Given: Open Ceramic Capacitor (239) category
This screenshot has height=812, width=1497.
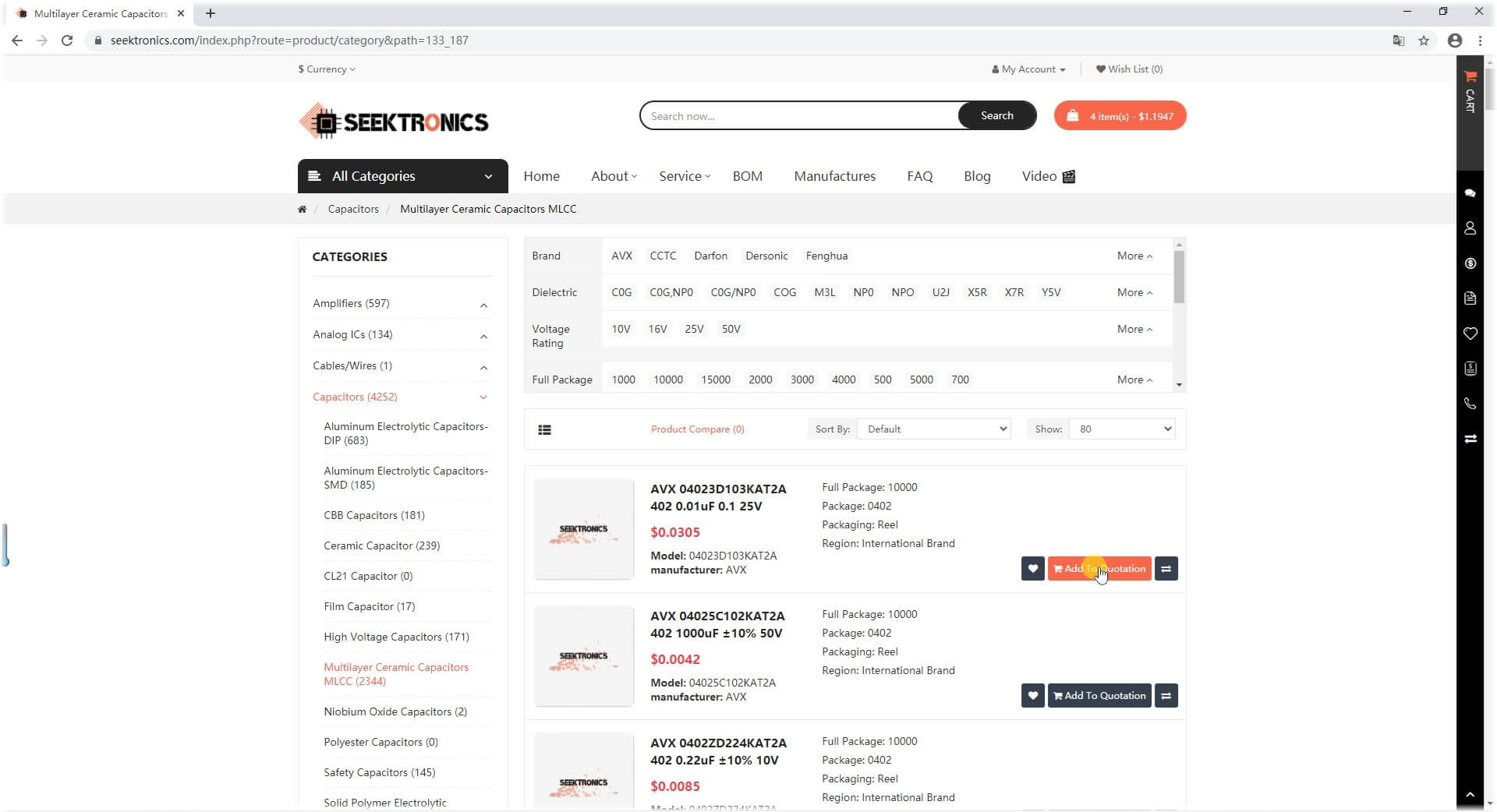Looking at the screenshot, I should tap(381, 545).
